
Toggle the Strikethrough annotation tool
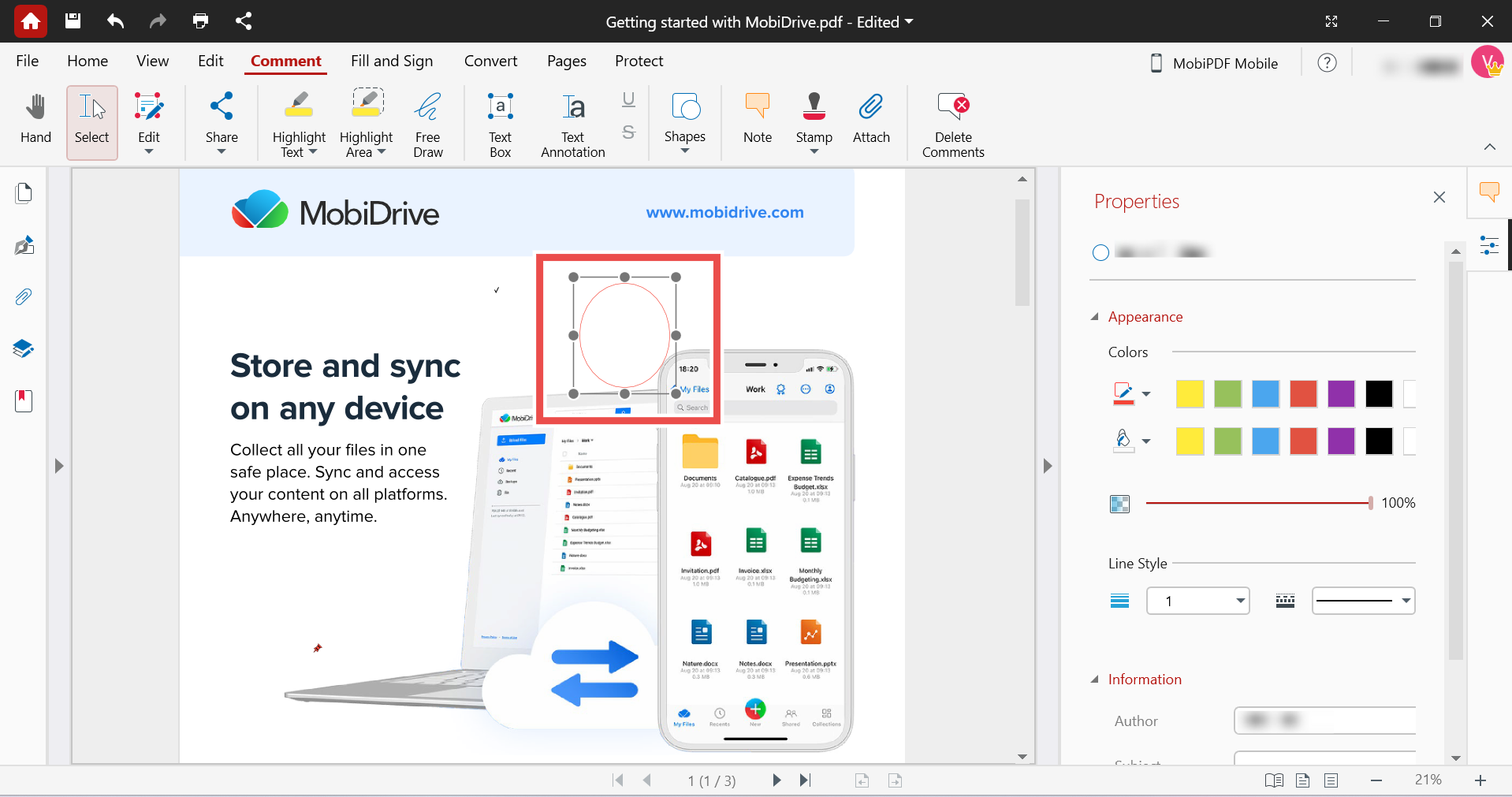pos(628,132)
